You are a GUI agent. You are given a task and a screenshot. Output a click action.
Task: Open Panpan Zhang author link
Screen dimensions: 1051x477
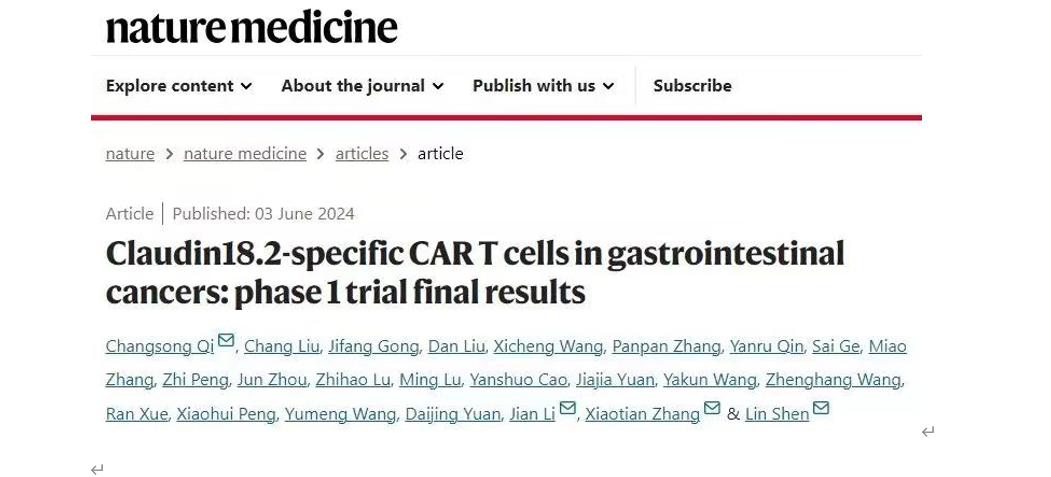pos(666,347)
